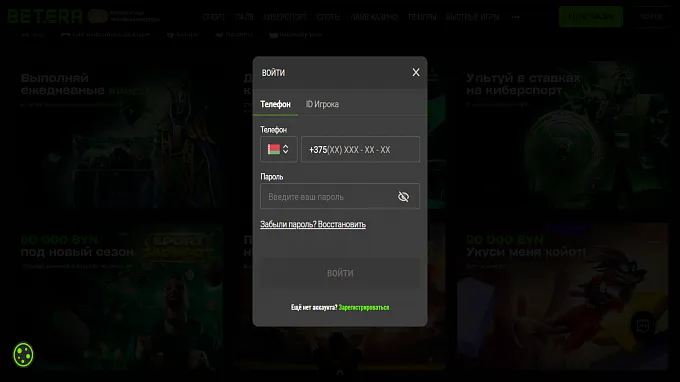Select the Телефон login tab
The height and width of the screenshot is (382, 680).
tap(275, 104)
